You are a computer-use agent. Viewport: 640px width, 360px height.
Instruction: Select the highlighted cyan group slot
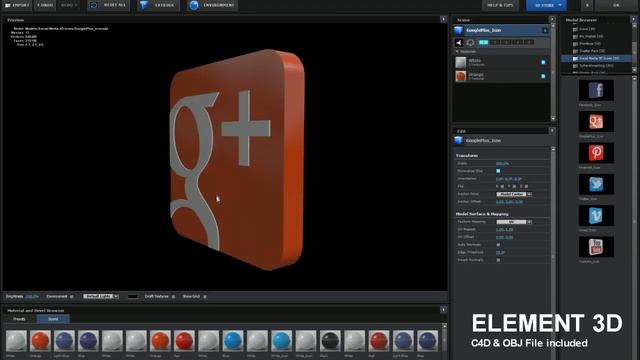point(484,42)
